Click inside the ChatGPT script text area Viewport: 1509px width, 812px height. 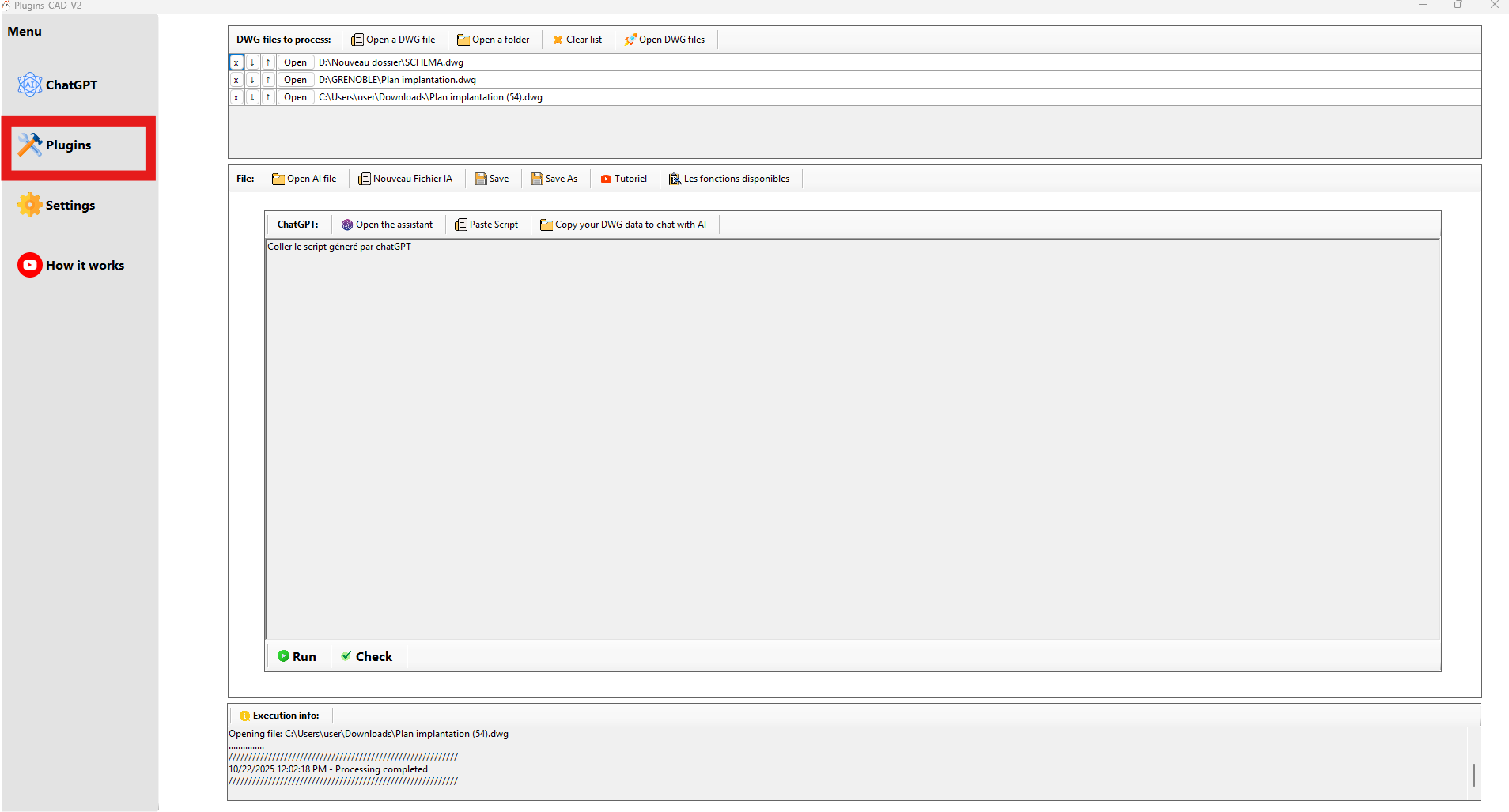coord(852,439)
